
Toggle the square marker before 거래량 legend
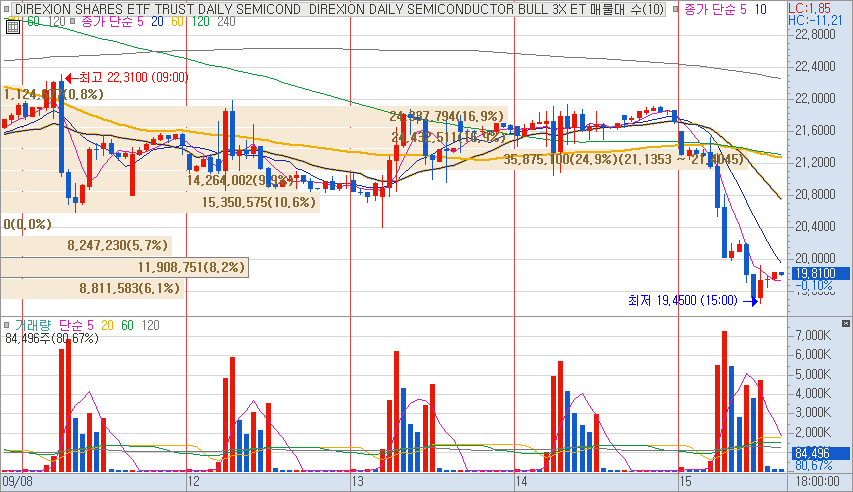click(7, 325)
